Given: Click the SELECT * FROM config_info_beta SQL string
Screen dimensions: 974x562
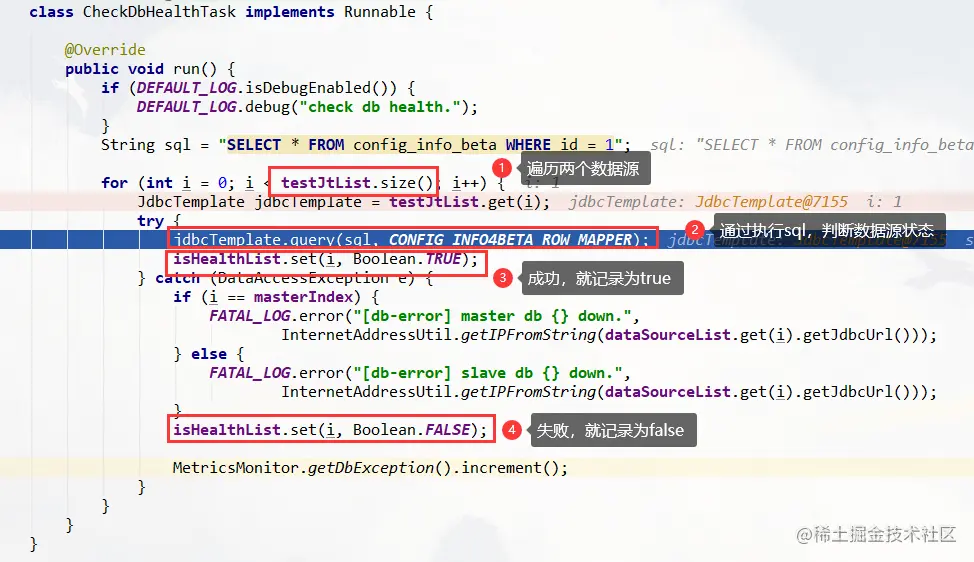Looking at the screenshot, I should pos(420,145).
